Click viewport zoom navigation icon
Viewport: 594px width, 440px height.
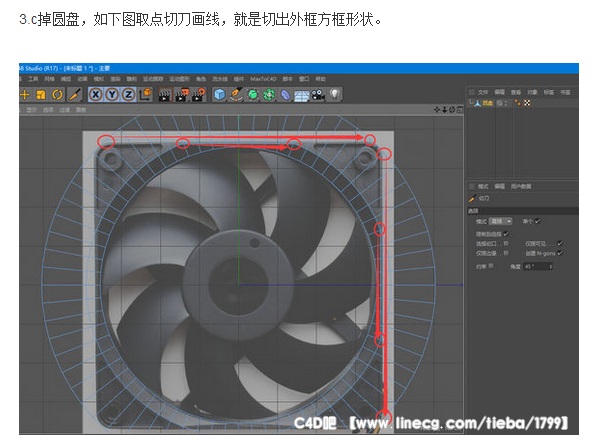pos(445,110)
